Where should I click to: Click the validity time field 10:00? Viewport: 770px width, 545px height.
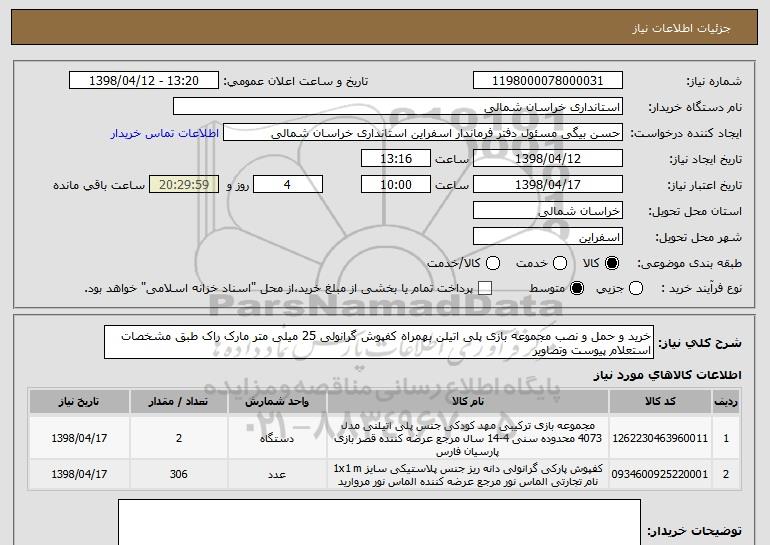[396, 185]
